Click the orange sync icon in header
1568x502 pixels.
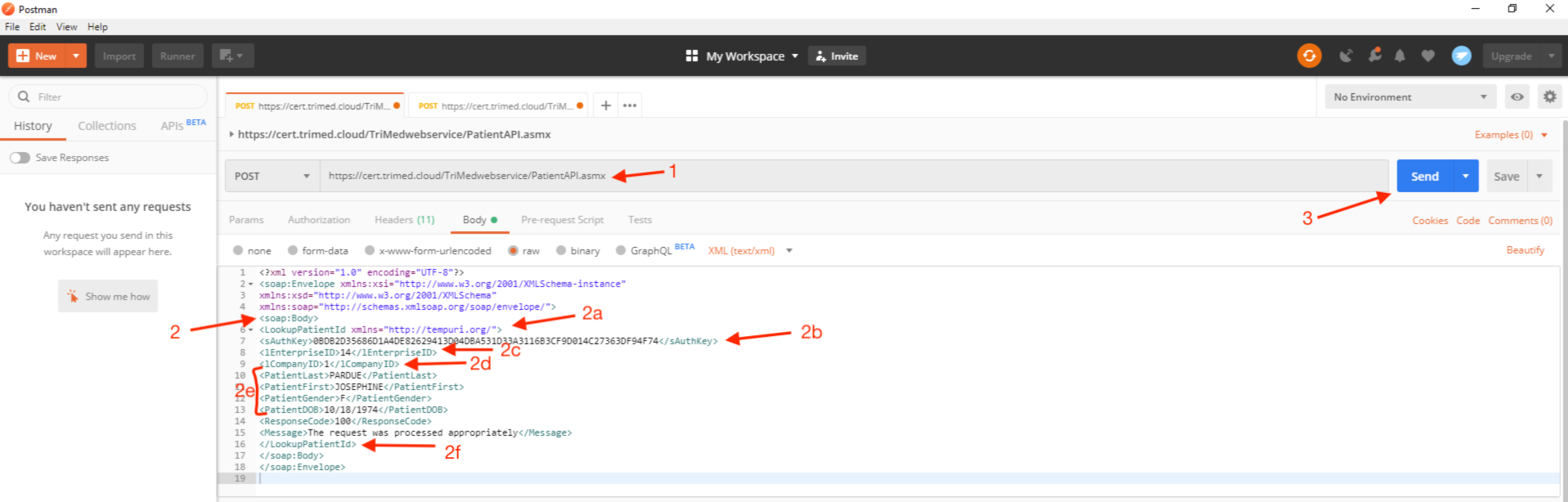click(1309, 56)
